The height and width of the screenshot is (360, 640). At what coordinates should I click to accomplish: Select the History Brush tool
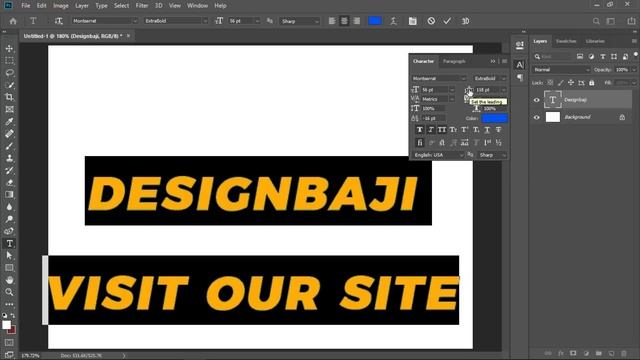(9, 171)
